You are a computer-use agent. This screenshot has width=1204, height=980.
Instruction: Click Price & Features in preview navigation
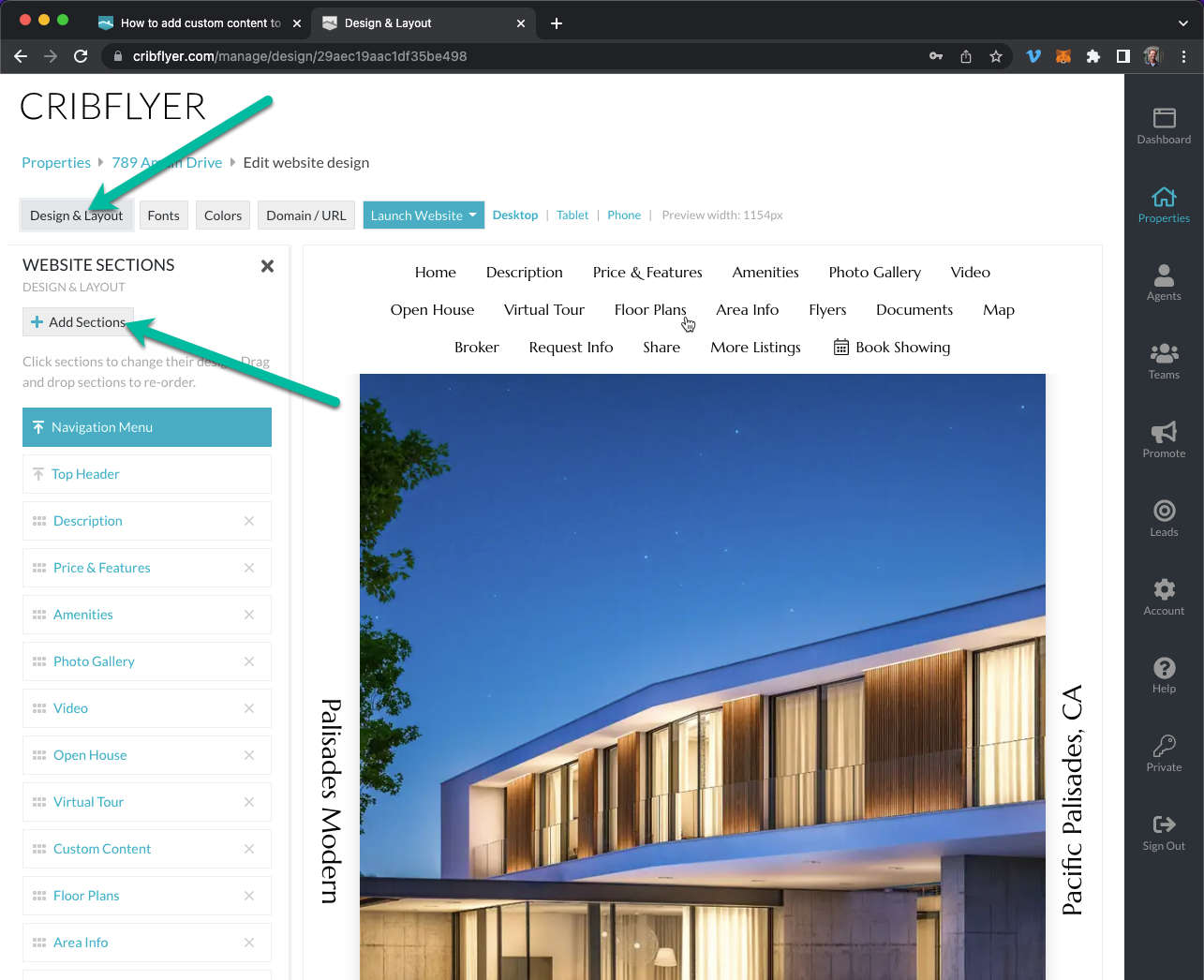pos(647,273)
